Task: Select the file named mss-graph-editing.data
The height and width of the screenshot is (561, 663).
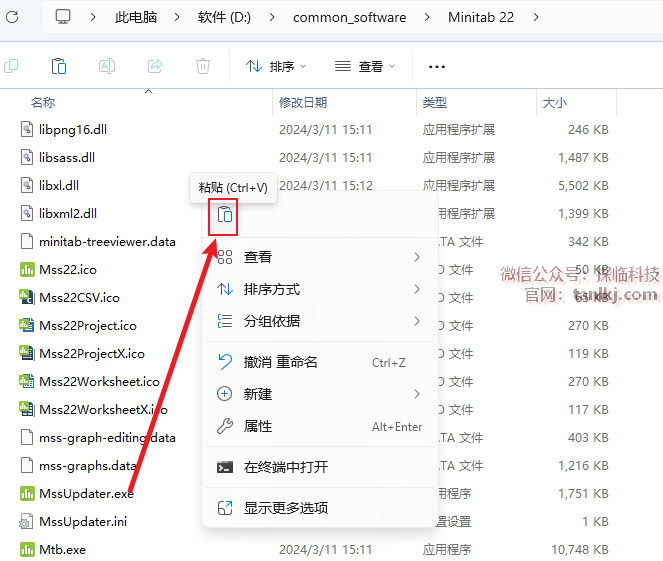Action: [107, 437]
